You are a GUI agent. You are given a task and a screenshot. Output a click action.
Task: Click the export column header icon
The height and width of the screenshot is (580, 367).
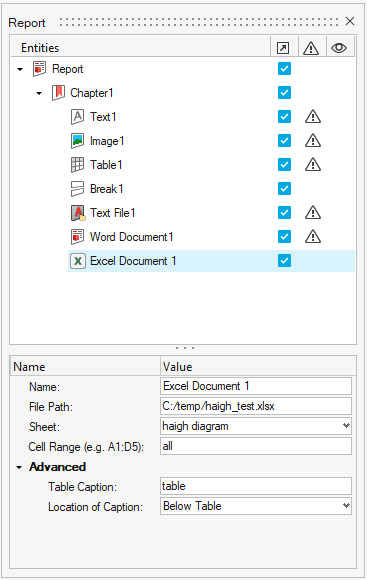(x=283, y=48)
